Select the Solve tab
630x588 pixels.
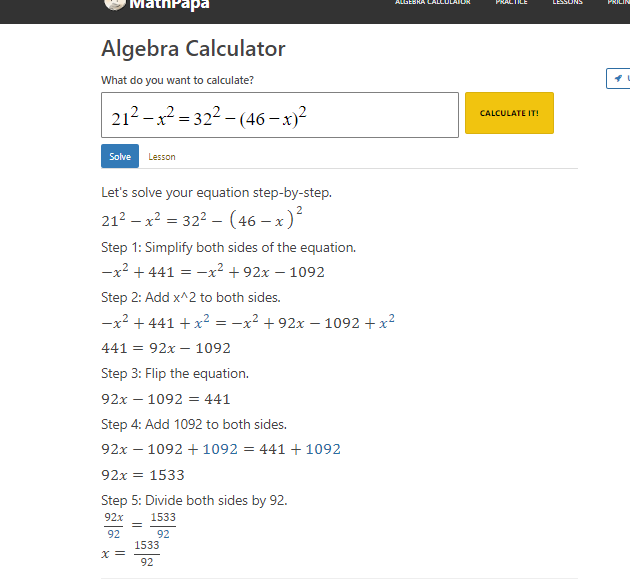[120, 156]
